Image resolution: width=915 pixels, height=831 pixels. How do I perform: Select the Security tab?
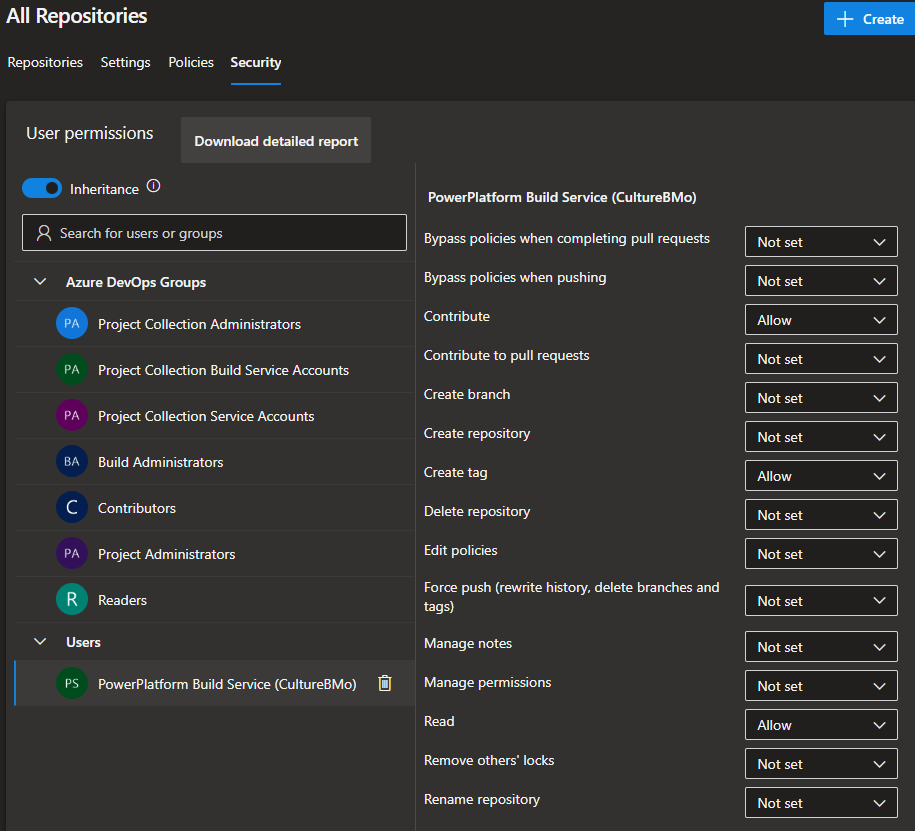coord(256,62)
